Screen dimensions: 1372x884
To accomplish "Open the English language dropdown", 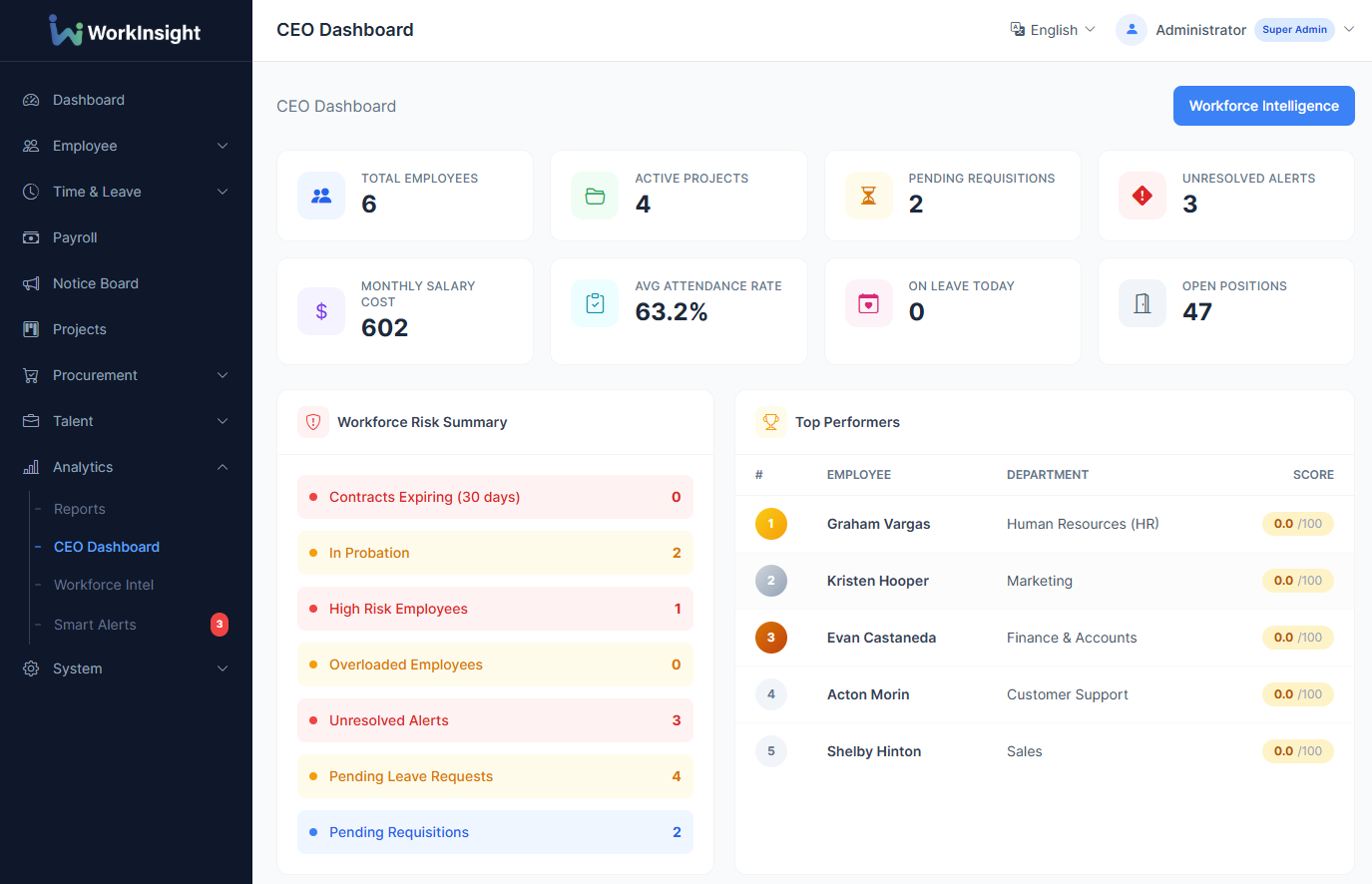I will (1053, 30).
